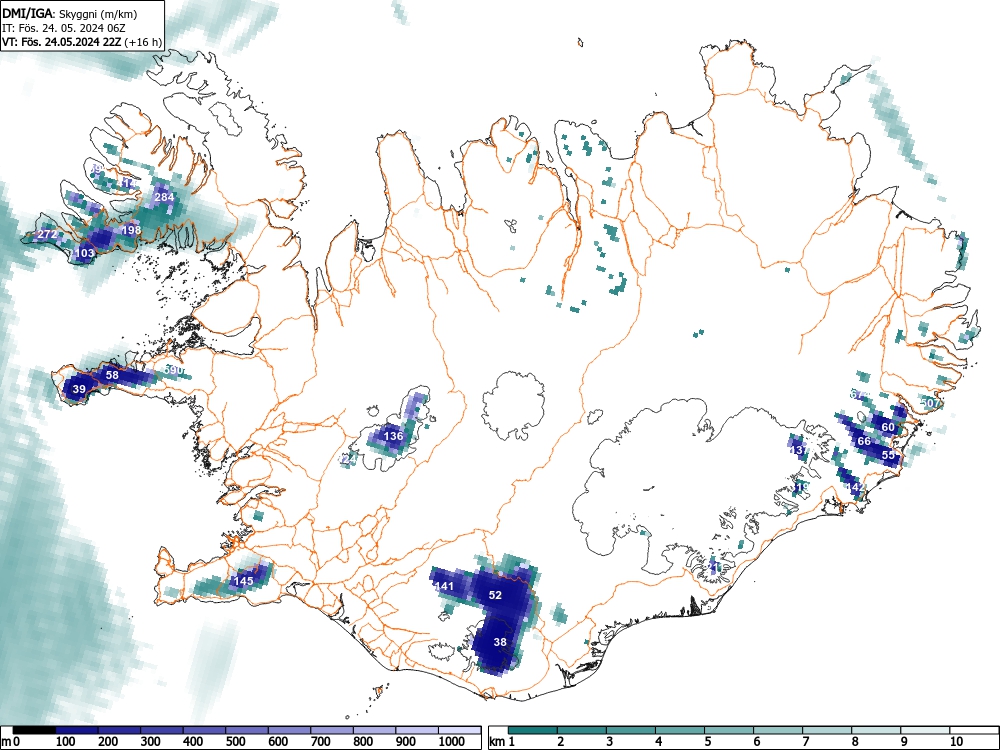1000x750 pixels.
Task: Click the dark blue 100–200 m legend swatch
Action: [x=77, y=730]
